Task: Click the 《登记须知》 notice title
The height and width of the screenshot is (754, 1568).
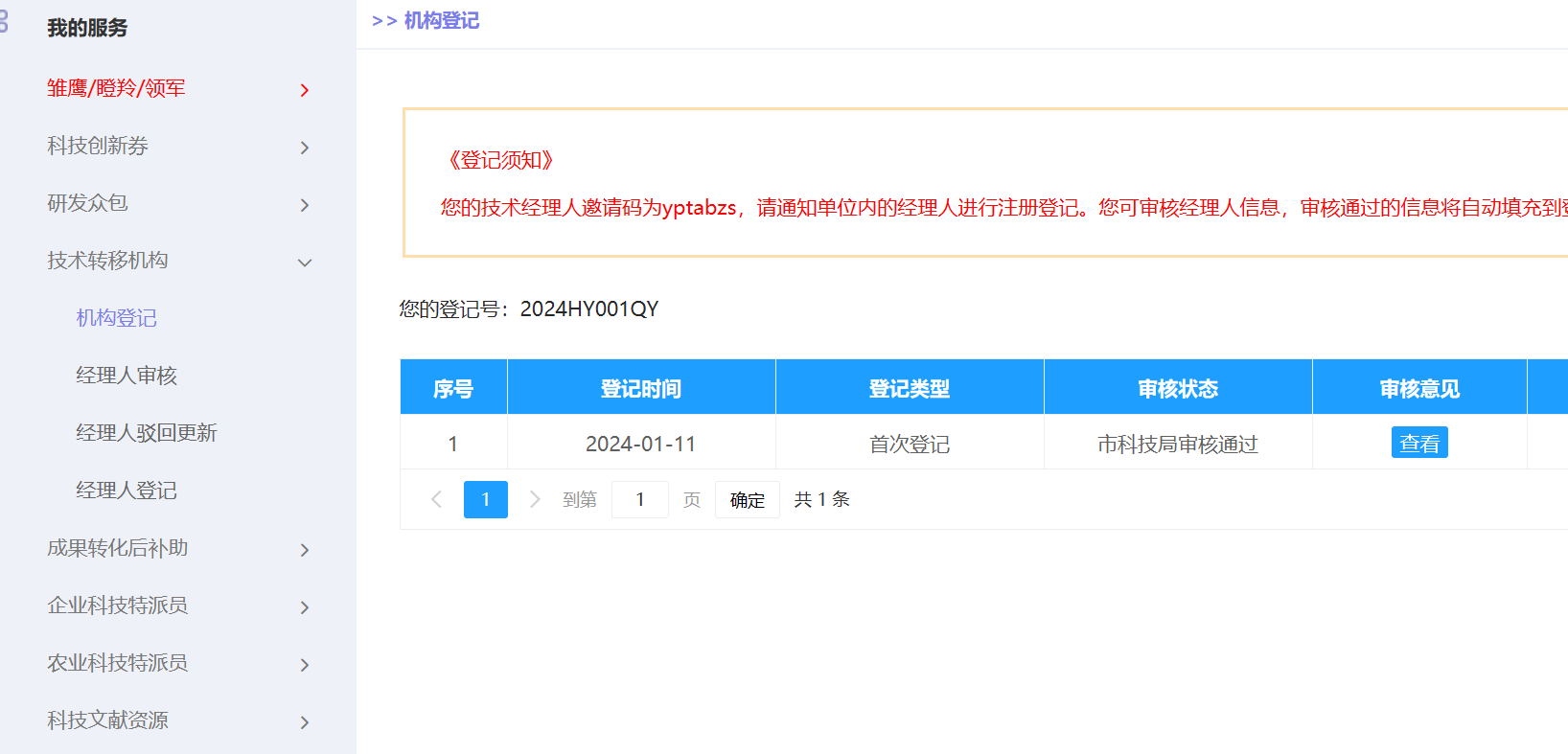Action: tap(500, 160)
